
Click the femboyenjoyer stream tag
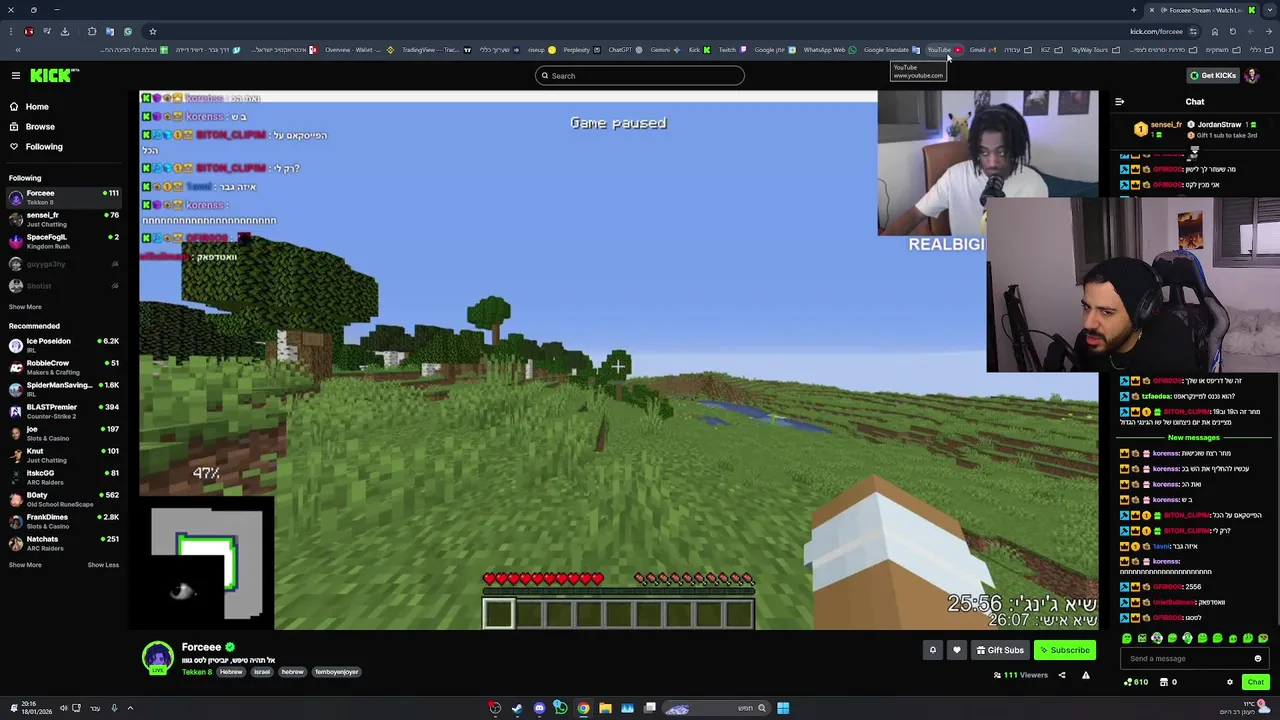pyautogui.click(x=336, y=672)
